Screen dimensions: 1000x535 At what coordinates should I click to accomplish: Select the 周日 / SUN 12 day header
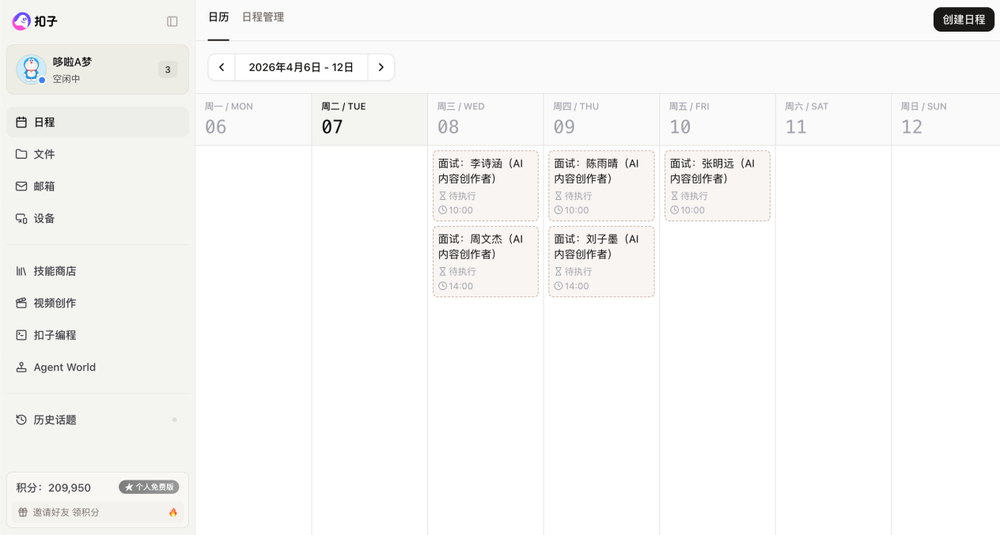946,119
